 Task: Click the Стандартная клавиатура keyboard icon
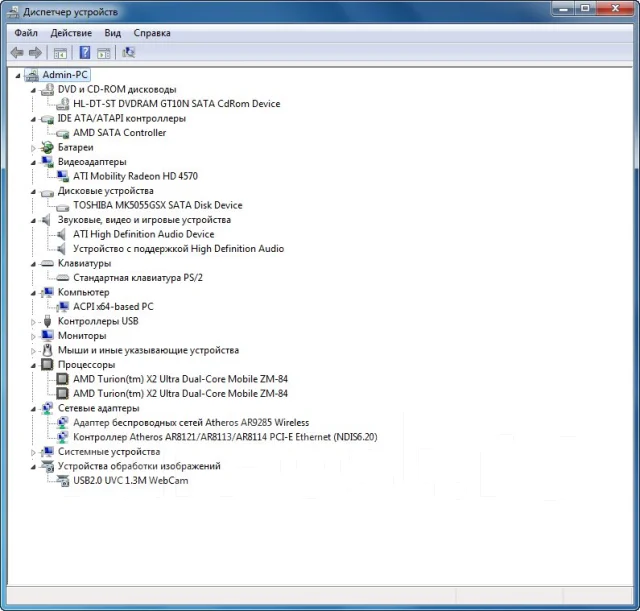point(62,278)
